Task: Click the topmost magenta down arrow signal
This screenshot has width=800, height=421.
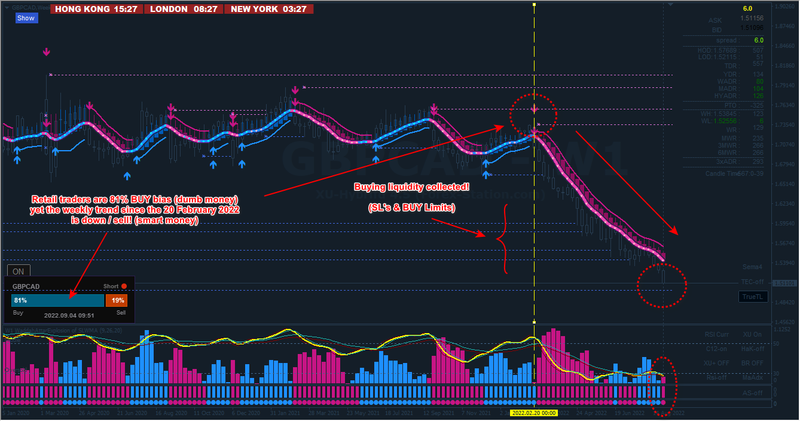Action: [46, 52]
